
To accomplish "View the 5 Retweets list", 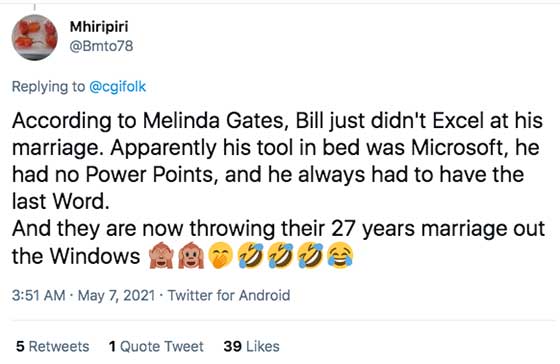I will coord(52,346).
